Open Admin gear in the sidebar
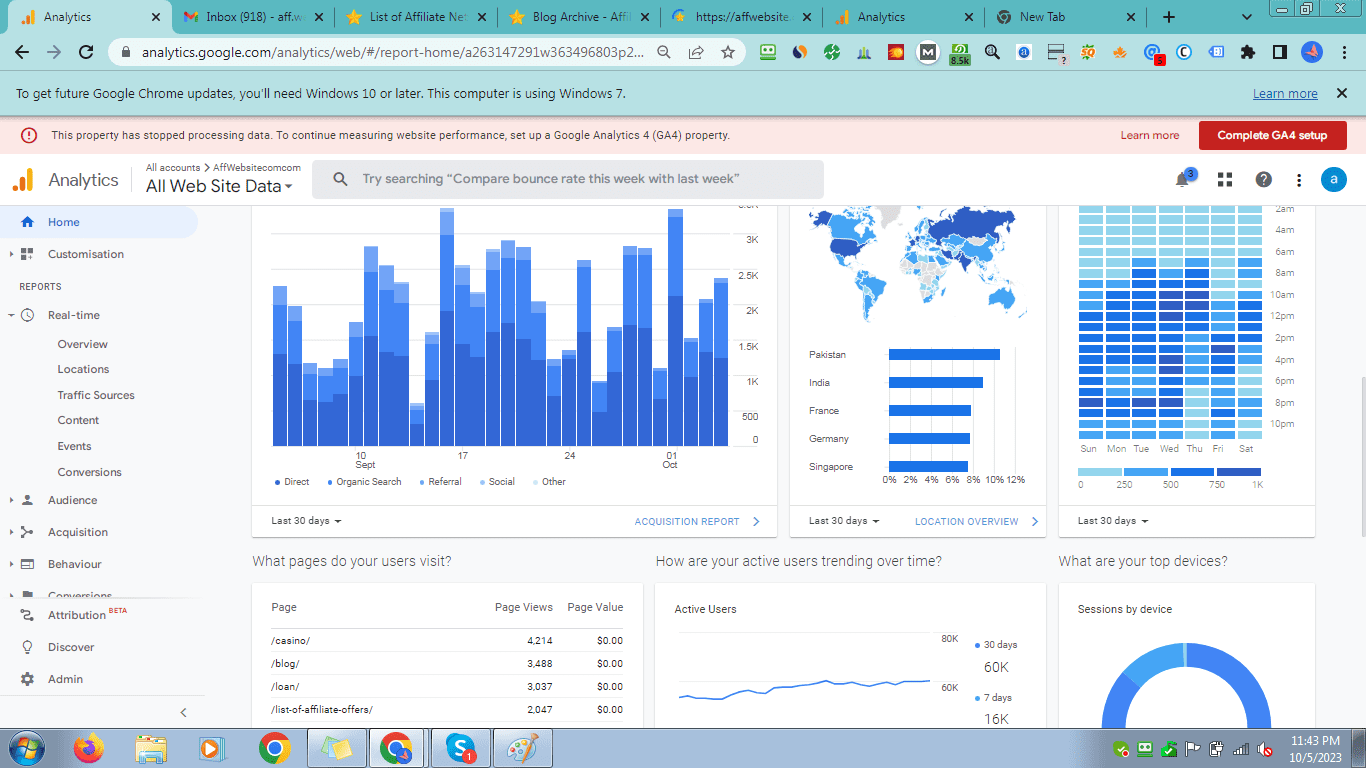Viewport: 1366px width, 768px height. 65,679
